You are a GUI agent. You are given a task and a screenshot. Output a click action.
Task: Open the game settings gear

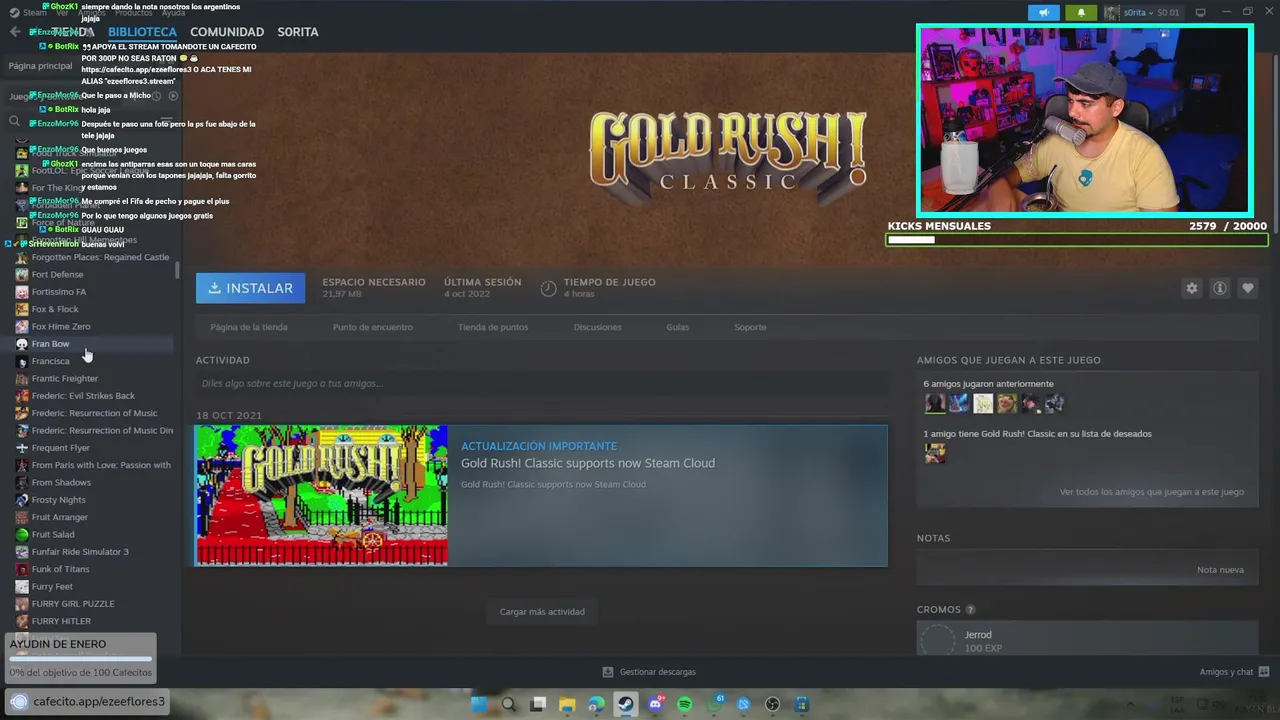[1191, 288]
